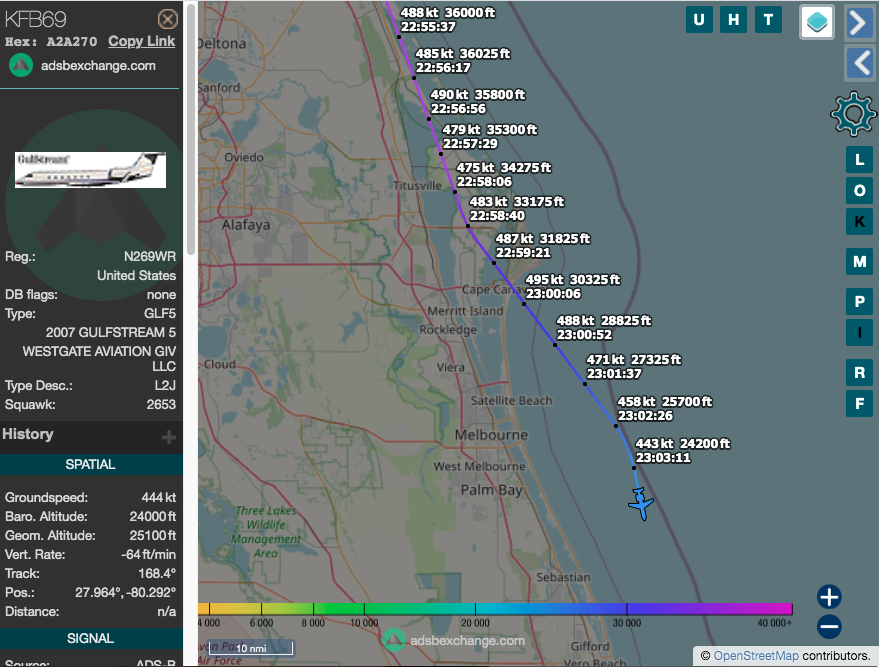Click the 443 kt 24200 ft track label
Viewport: 879px width, 667px height.
(682, 451)
